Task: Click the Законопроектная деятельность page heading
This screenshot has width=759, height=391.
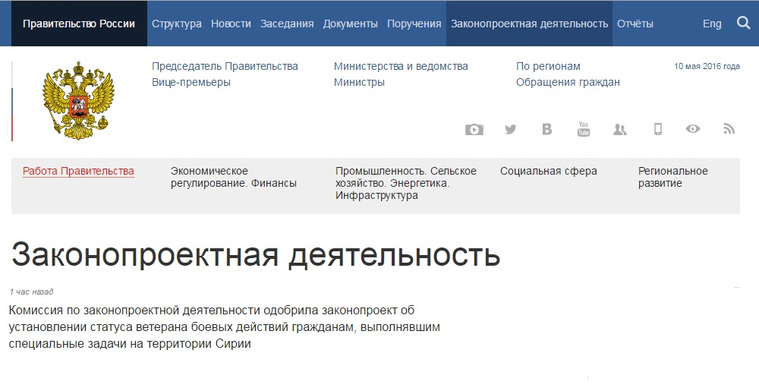Action: point(256,255)
